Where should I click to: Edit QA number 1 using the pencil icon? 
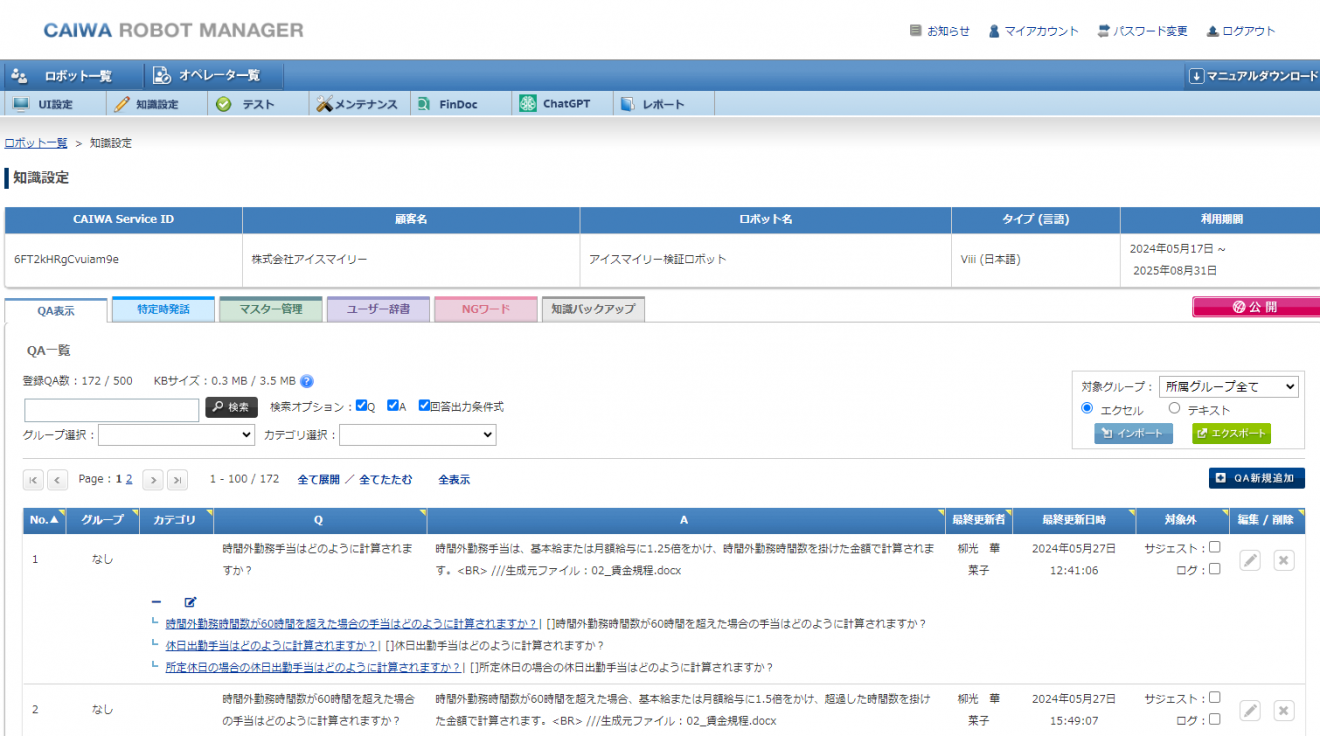[x=1249, y=560]
